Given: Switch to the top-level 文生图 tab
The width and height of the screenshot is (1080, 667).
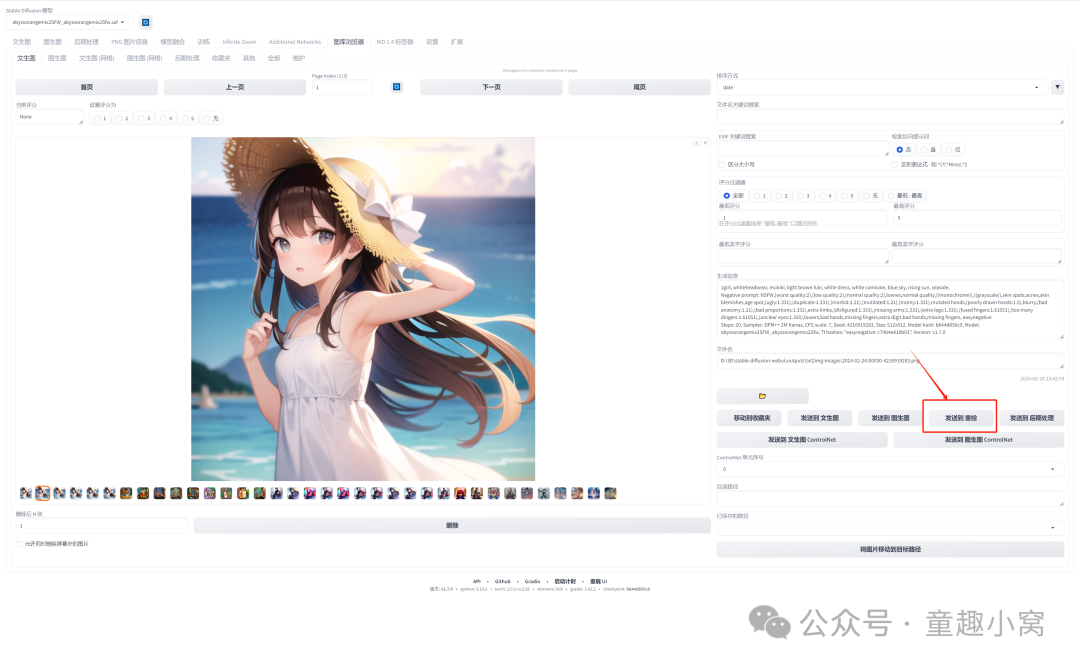Looking at the screenshot, I should (x=21, y=42).
